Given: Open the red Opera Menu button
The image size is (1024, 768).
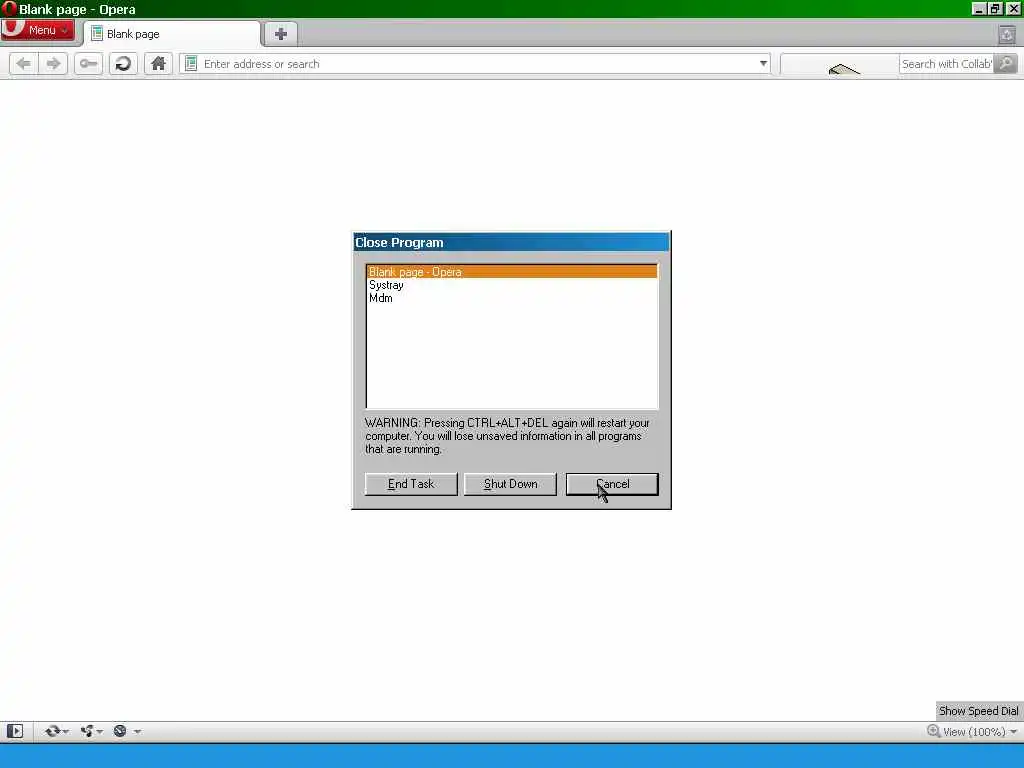Looking at the screenshot, I should [x=37, y=30].
